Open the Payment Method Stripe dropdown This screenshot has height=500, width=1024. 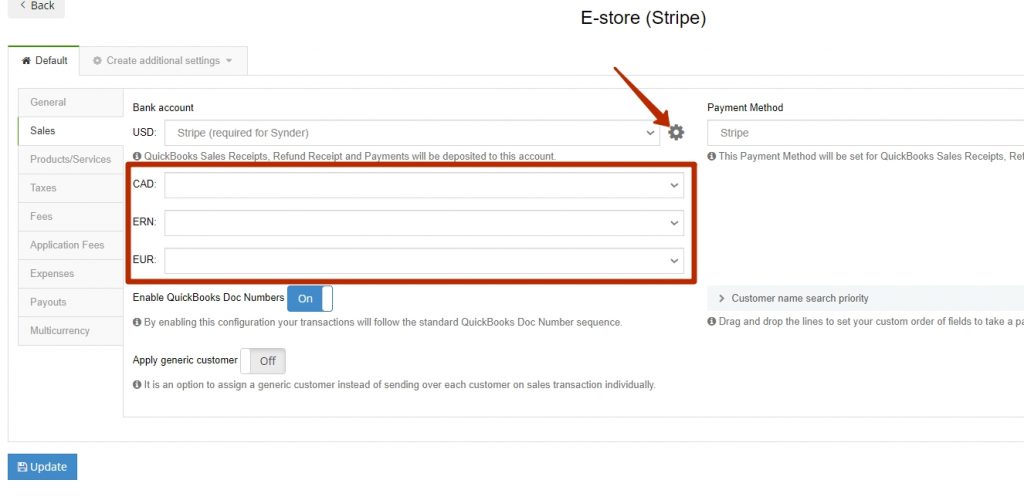coord(865,133)
